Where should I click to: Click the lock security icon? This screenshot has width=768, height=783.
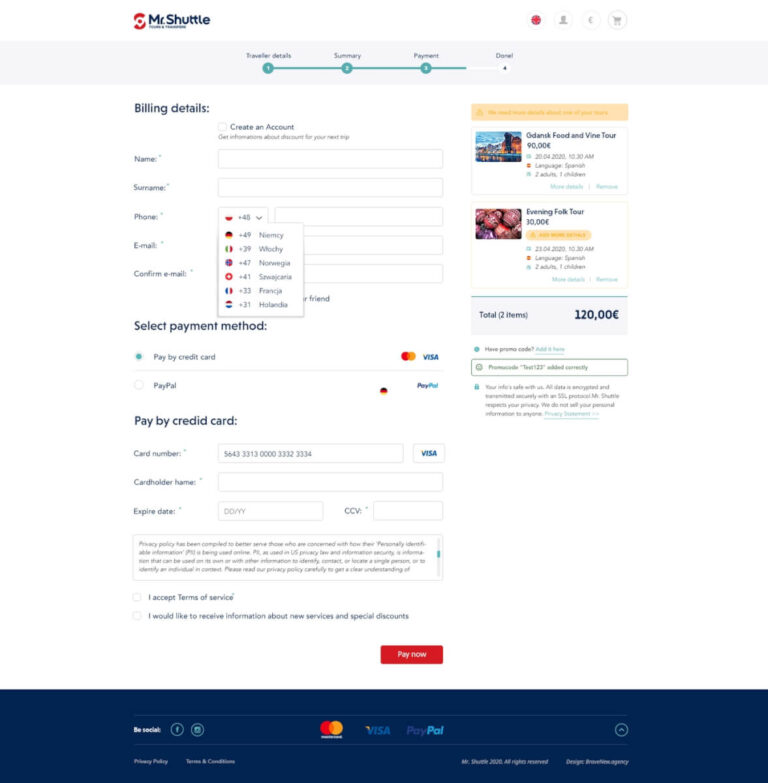click(x=476, y=387)
